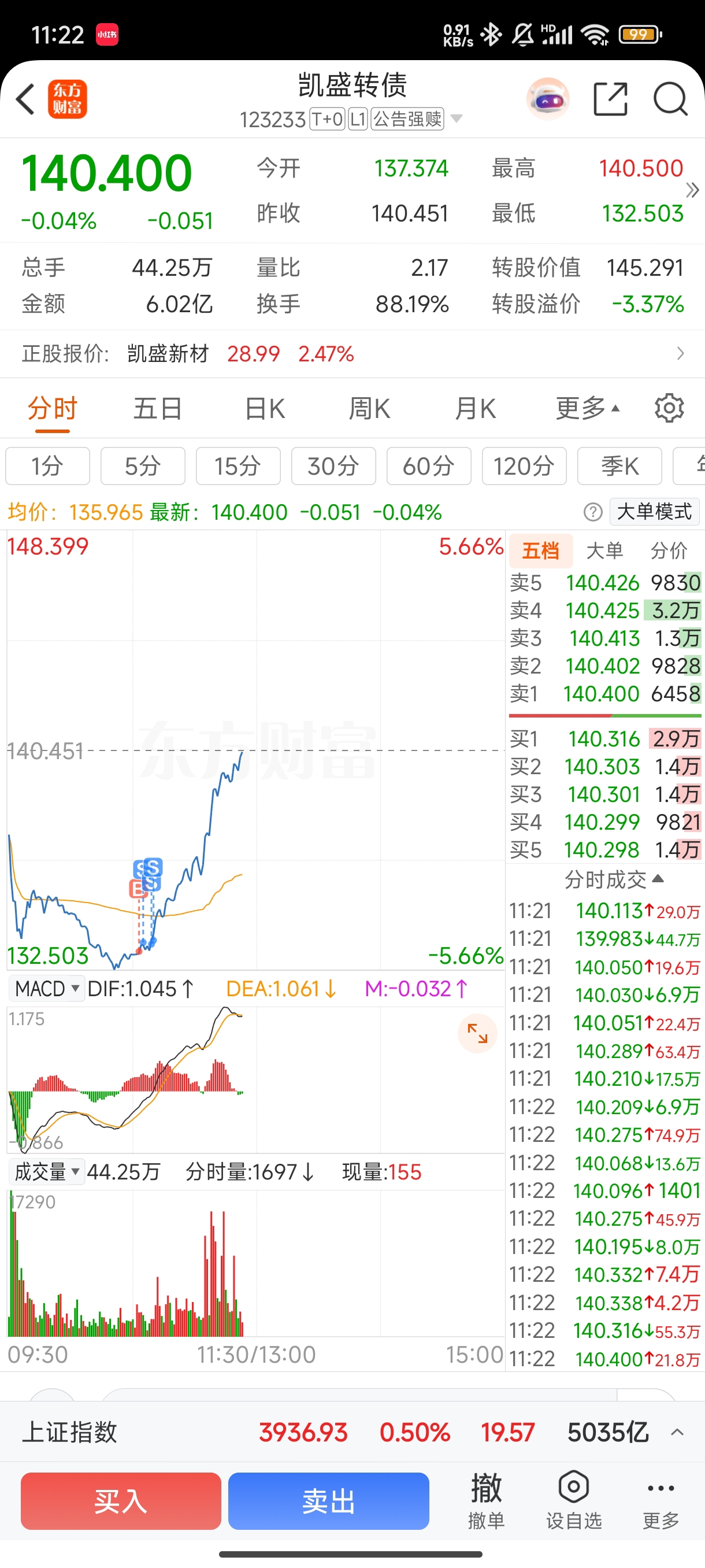The image size is (705, 1568).
Task: Select the 60分 period button
Action: pos(429,466)
